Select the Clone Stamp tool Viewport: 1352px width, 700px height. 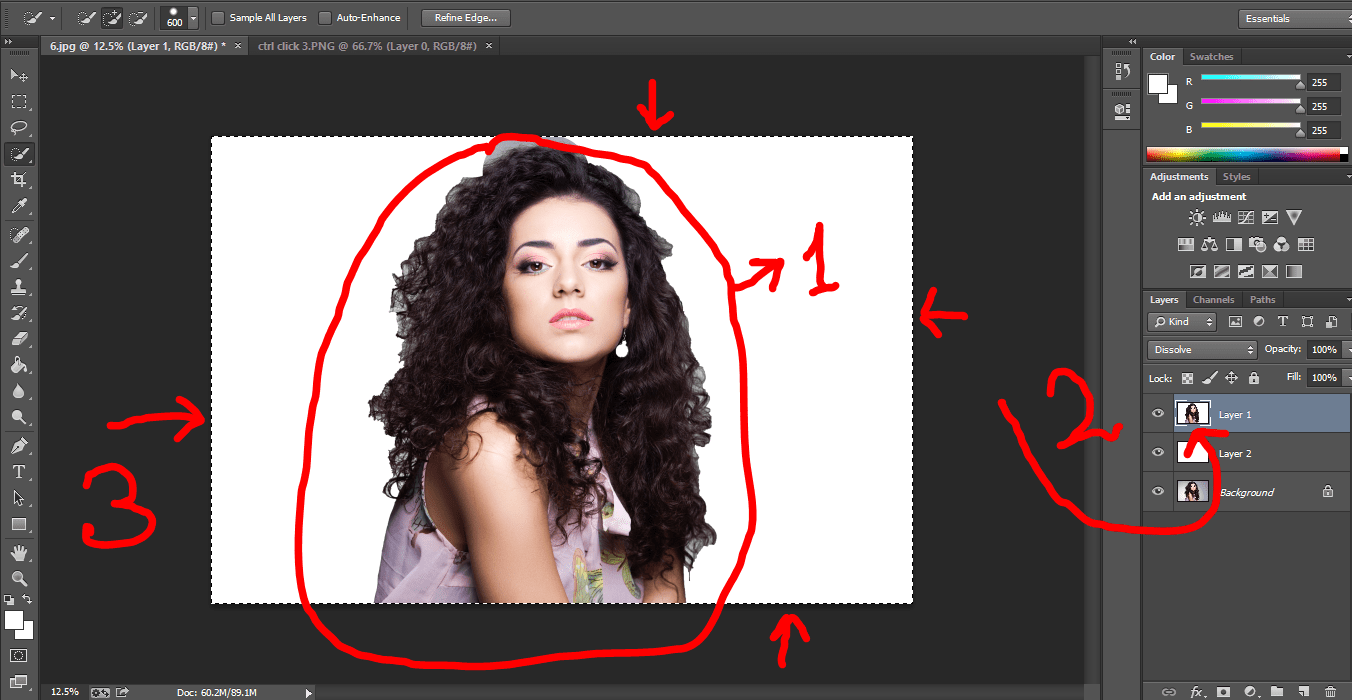coord(18,287)
